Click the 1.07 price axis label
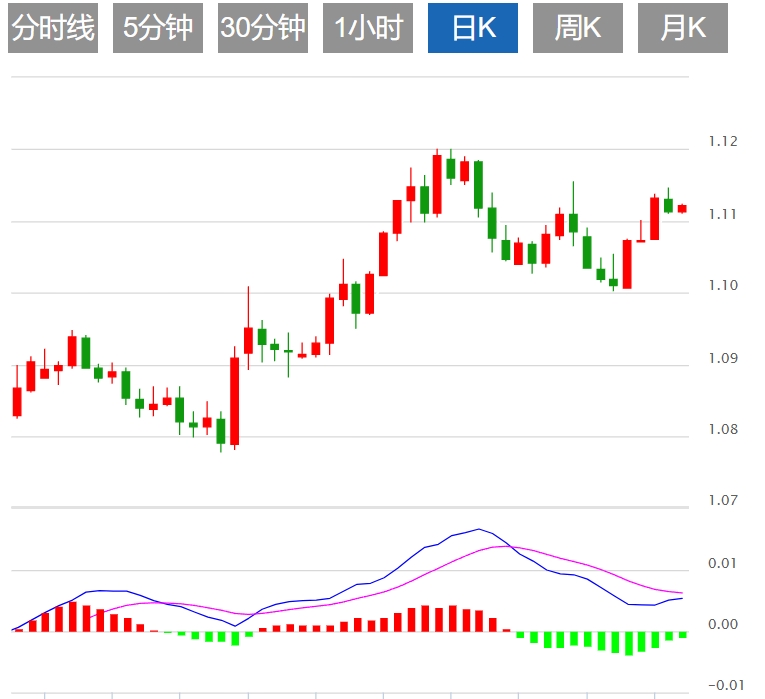Image resolution: width=765 pixels, height=699 pixels. 723,500
